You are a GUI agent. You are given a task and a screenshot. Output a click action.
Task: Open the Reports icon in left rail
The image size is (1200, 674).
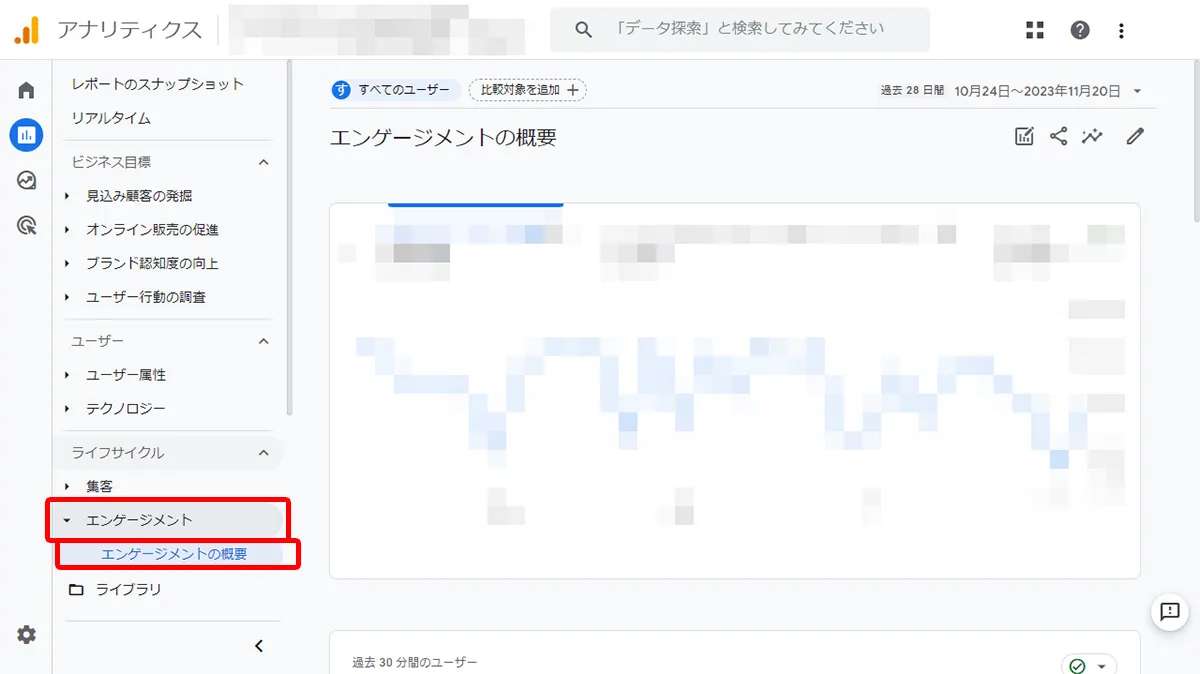26,134
